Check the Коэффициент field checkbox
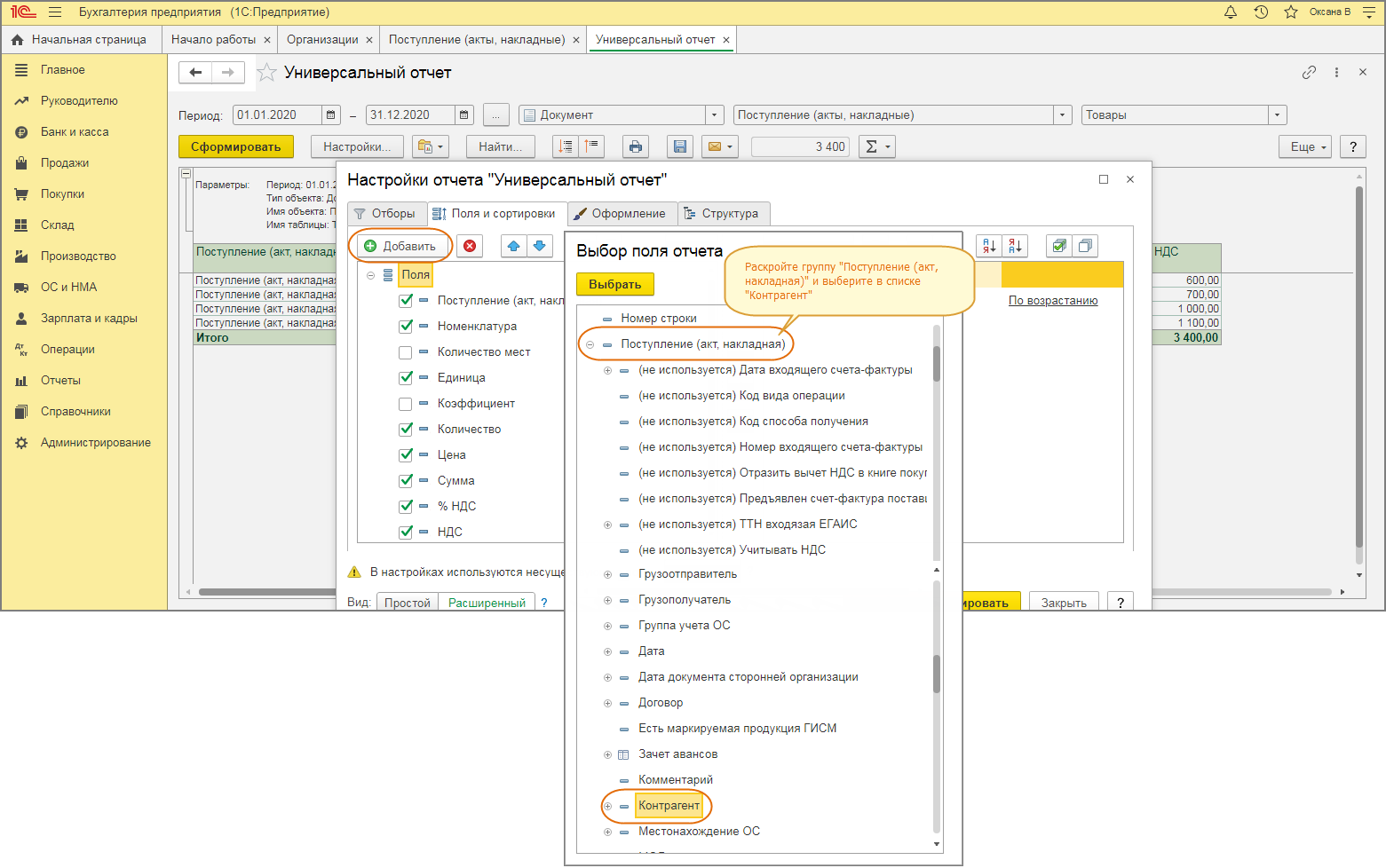Image resolution: width=1386 pixels, height=868 pixels. 406,404
